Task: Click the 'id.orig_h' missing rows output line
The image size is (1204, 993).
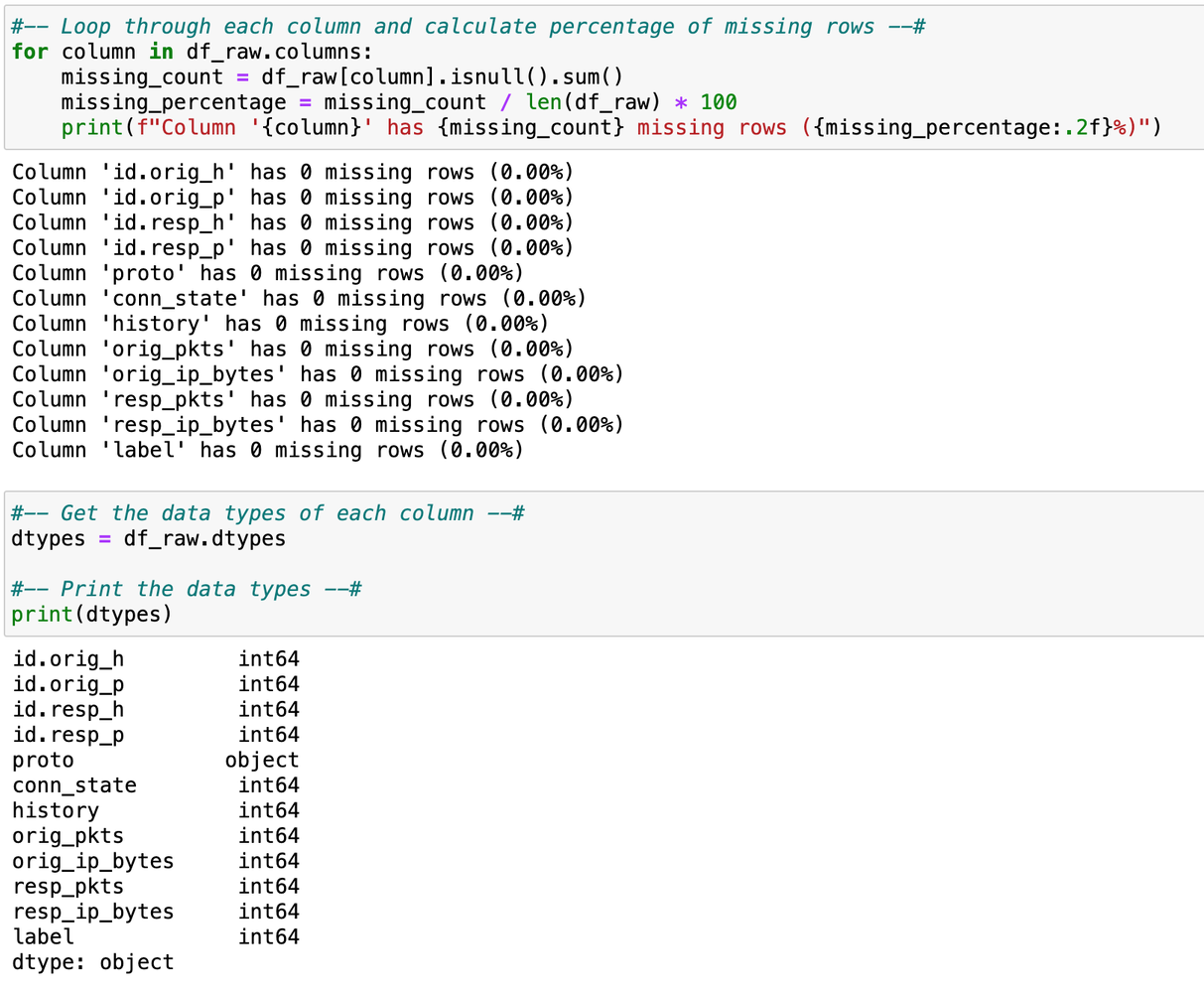Action: click(293, 173)
